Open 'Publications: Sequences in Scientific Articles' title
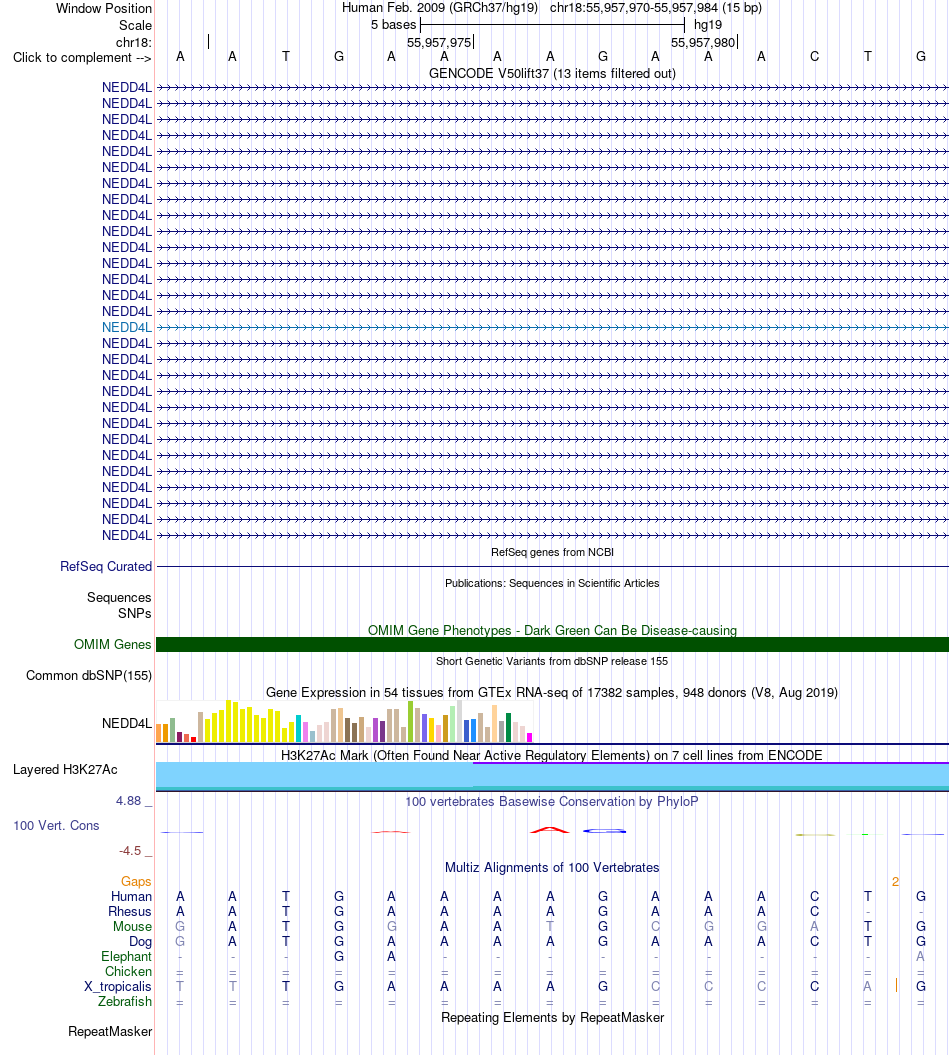 coord(552,583)
